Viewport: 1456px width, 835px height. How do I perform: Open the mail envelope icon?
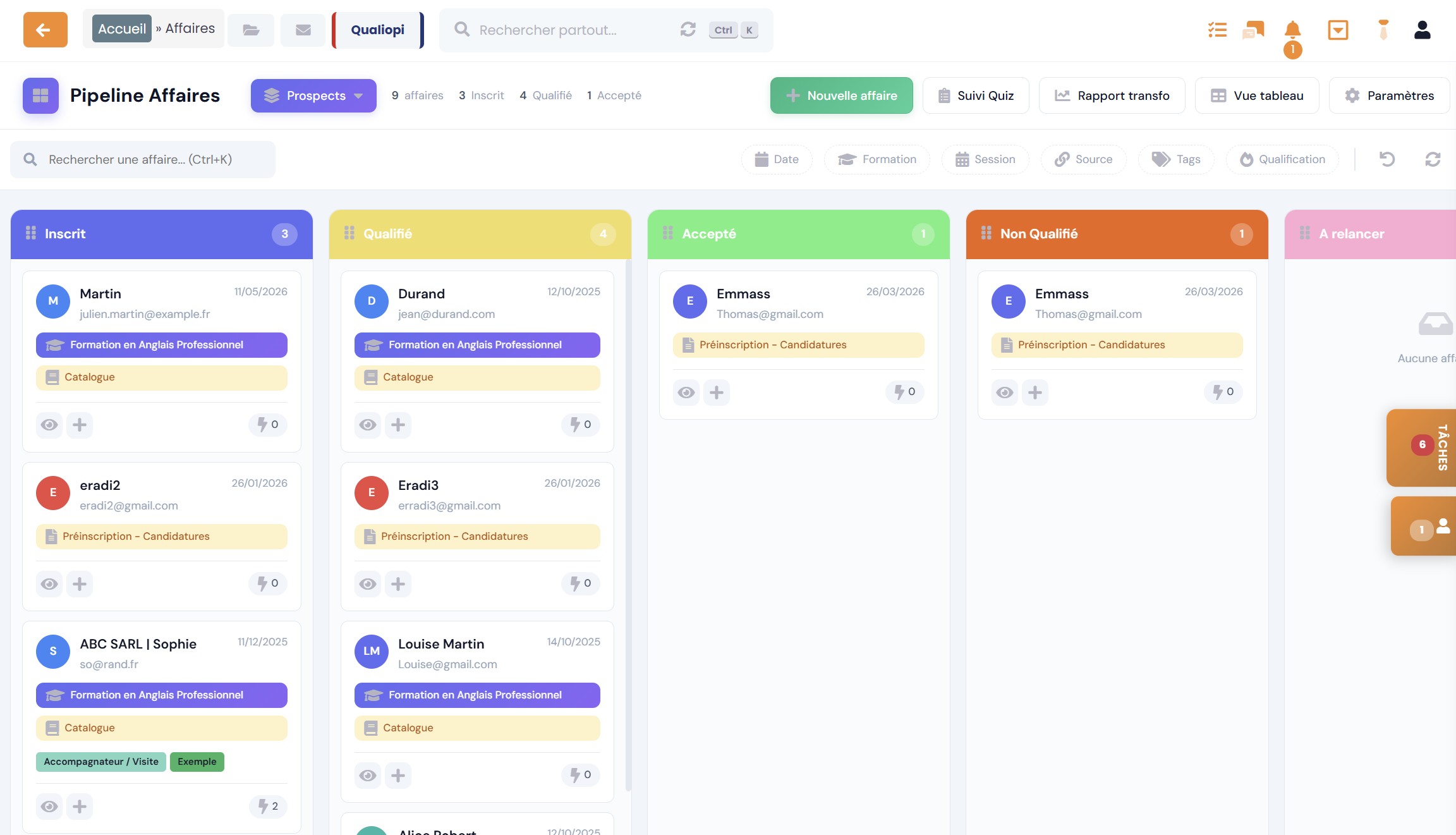pos(303,30)
